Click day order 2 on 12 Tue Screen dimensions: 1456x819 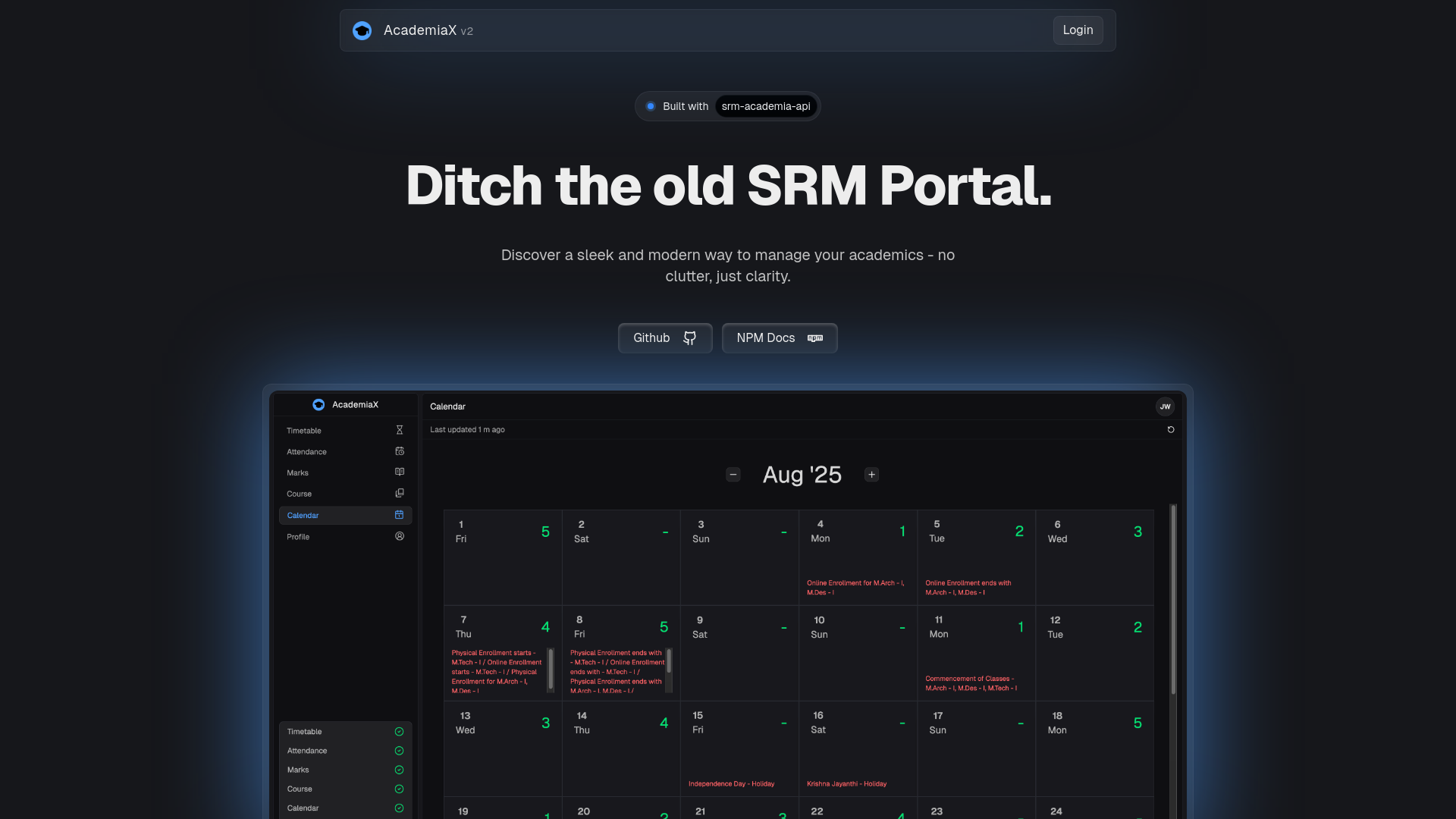click(1137, 628)
